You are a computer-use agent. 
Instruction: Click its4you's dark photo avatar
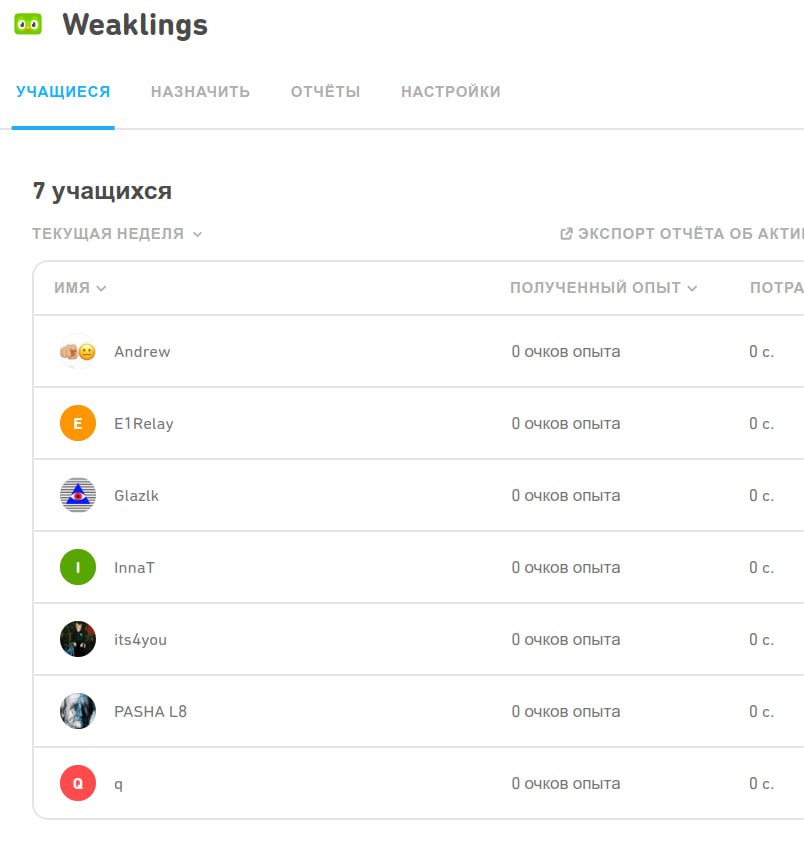point(78,640)
